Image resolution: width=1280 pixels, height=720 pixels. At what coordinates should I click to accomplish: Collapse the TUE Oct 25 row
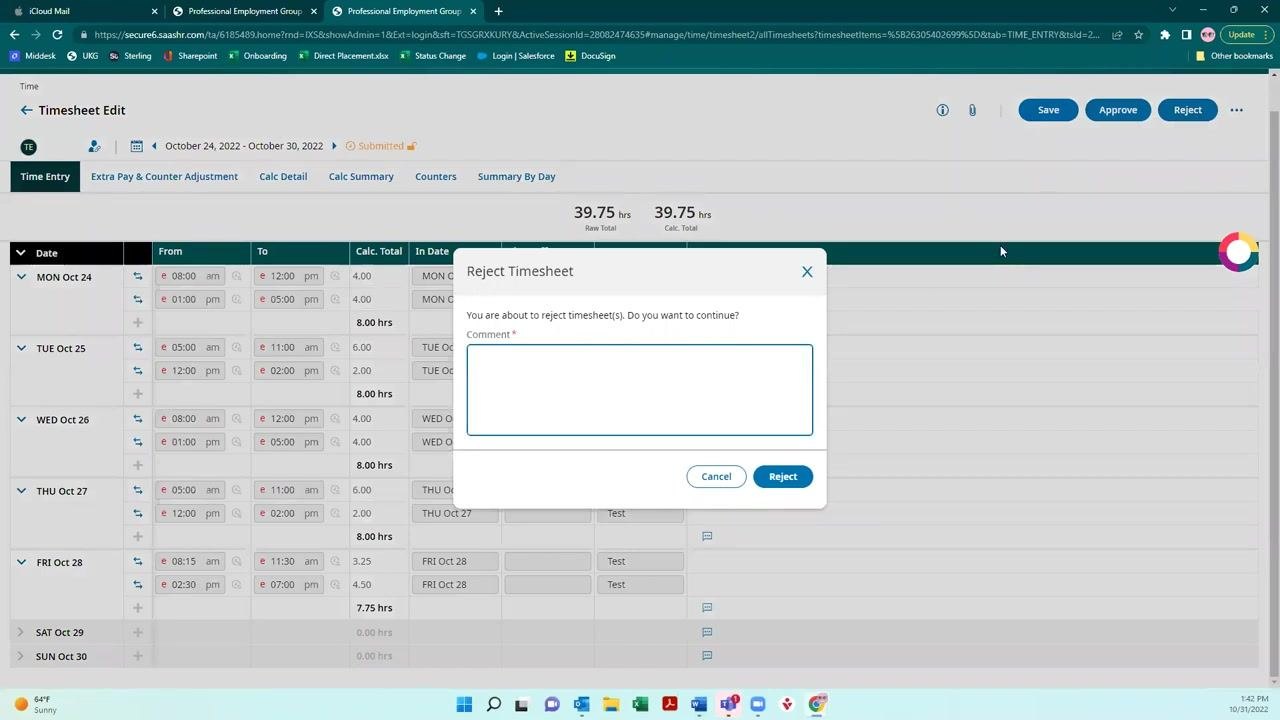(21, 348)
